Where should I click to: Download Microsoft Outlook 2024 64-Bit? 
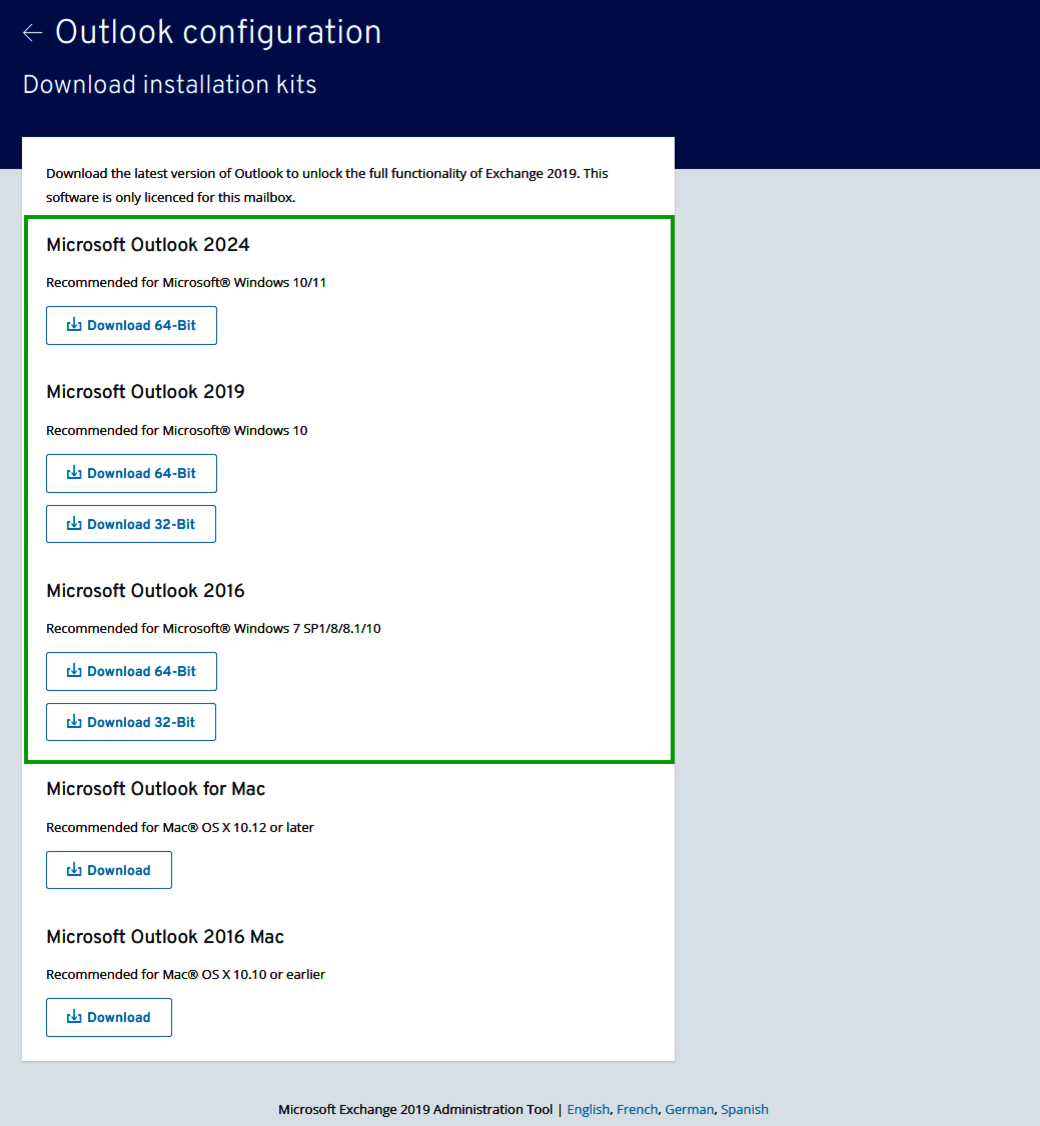tap(131, 325)
